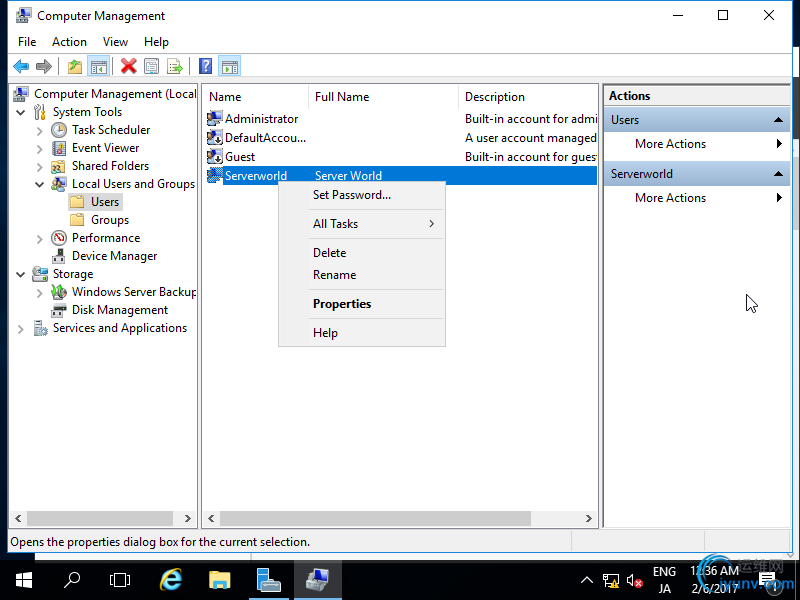800x600 pixels.
Task: Click the blue Back arrow in the toolbar
Action: pyautogui.click(x=21, y=66)
